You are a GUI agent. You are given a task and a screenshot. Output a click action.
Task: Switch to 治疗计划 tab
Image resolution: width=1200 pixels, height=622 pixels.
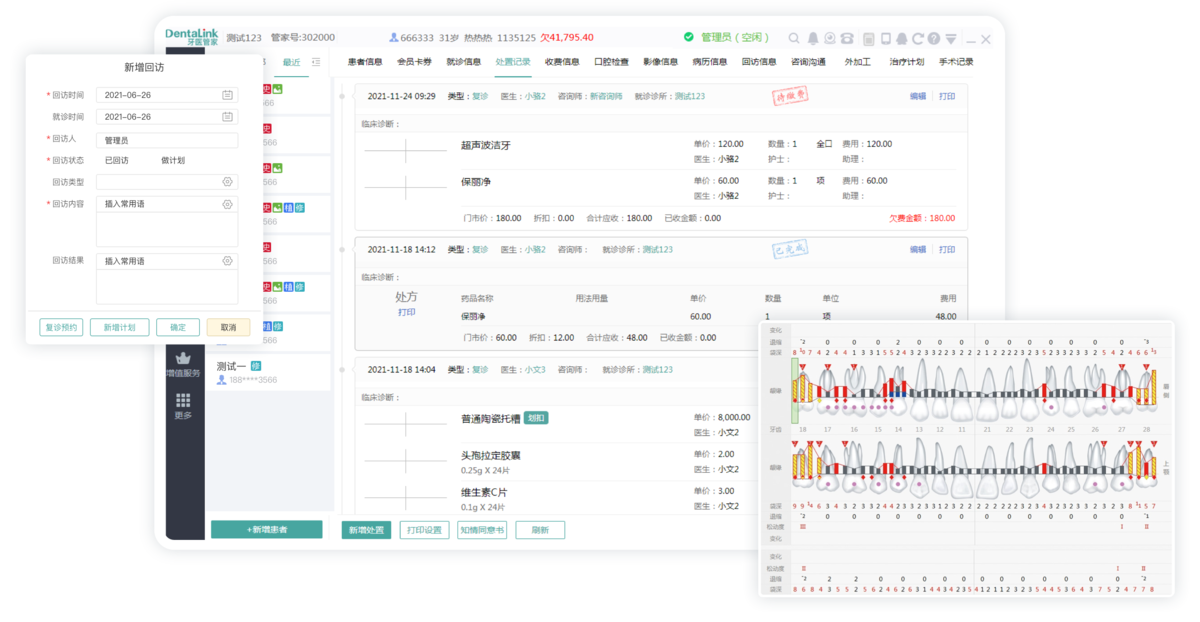[x=906, y=62]
